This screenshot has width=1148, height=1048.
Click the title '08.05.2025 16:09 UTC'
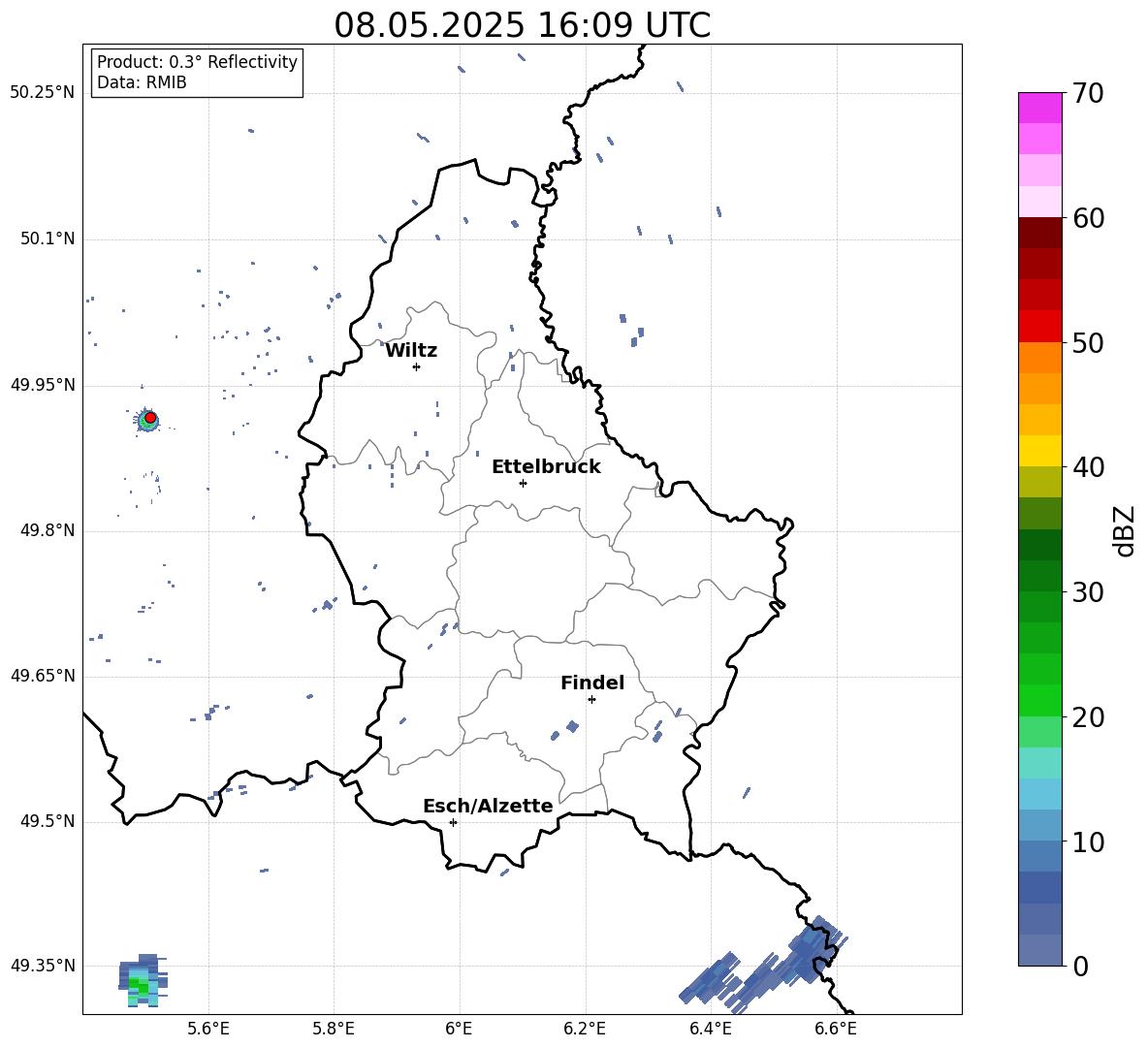522,25
